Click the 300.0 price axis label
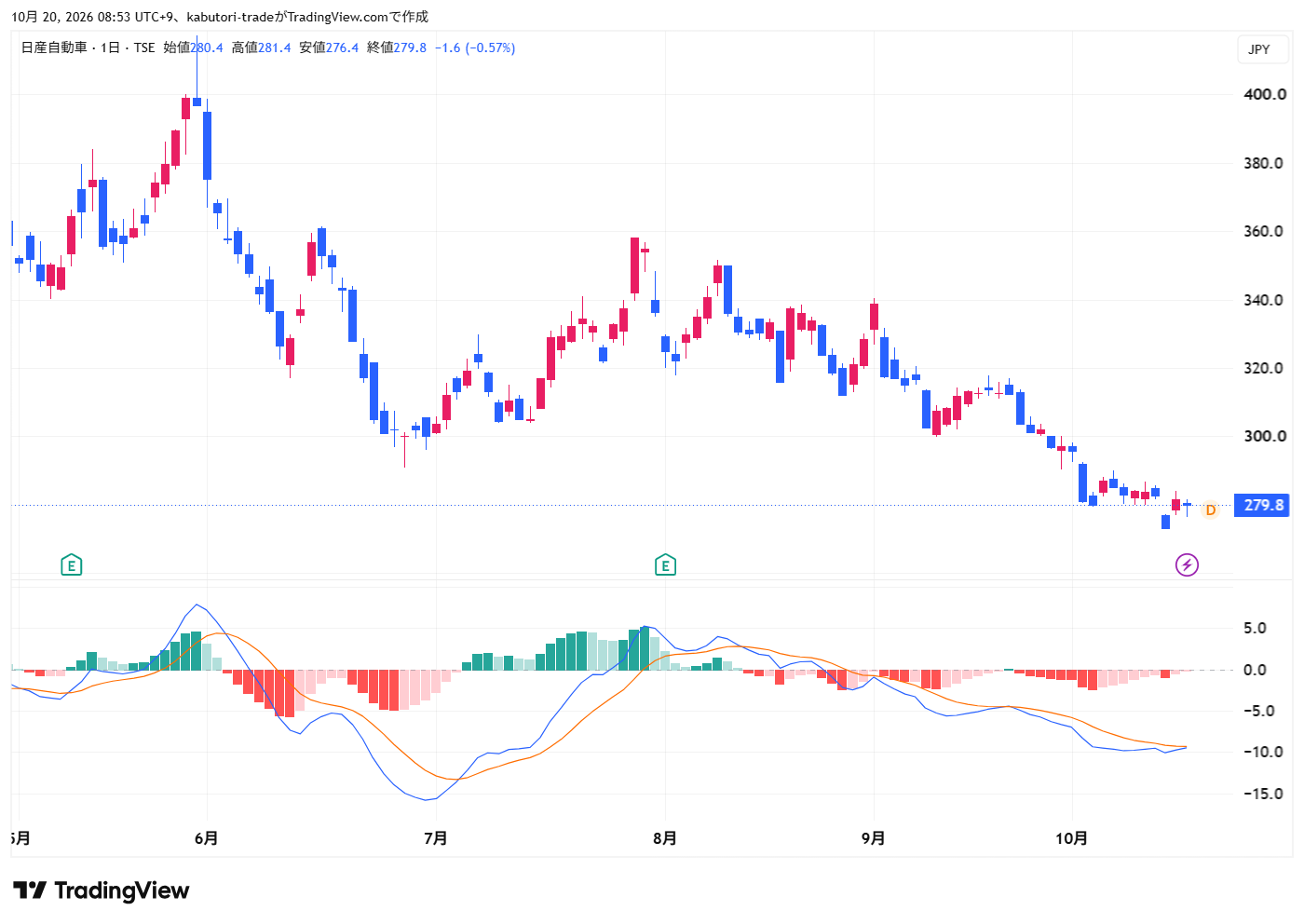1304x924 pixels. [x=1265, y=436]
